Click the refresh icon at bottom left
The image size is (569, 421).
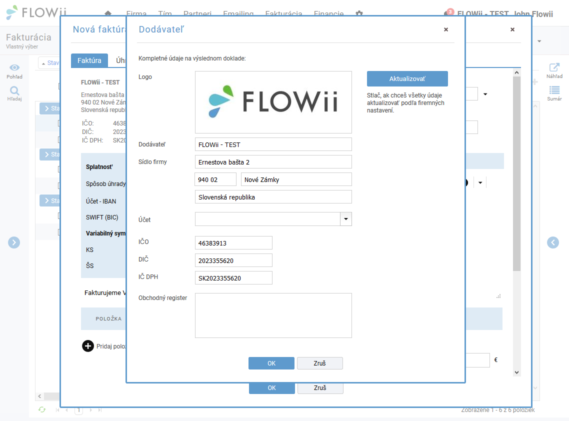pyautogui.click(x=42, y=409)
